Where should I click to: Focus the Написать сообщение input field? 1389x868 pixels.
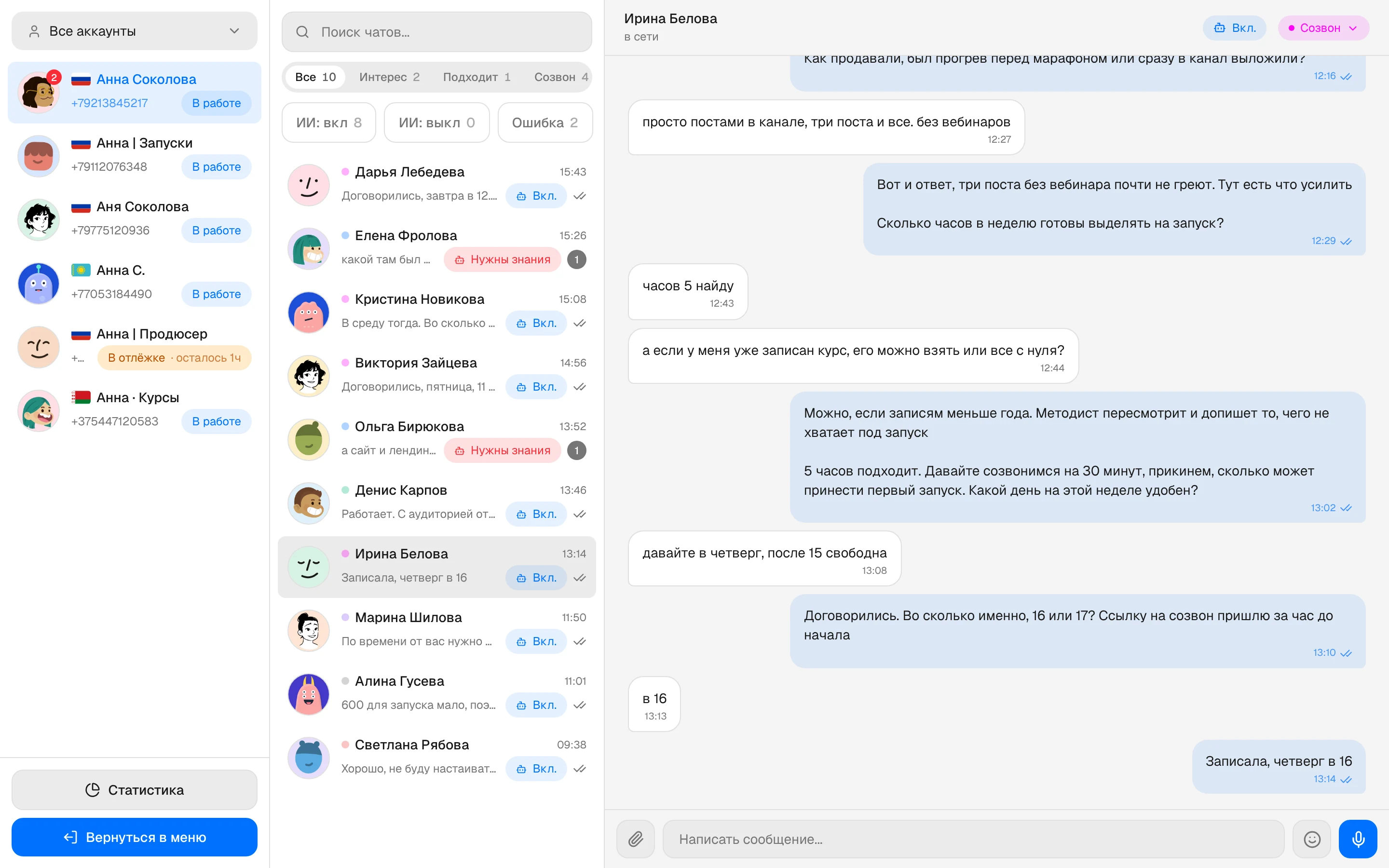973,839
